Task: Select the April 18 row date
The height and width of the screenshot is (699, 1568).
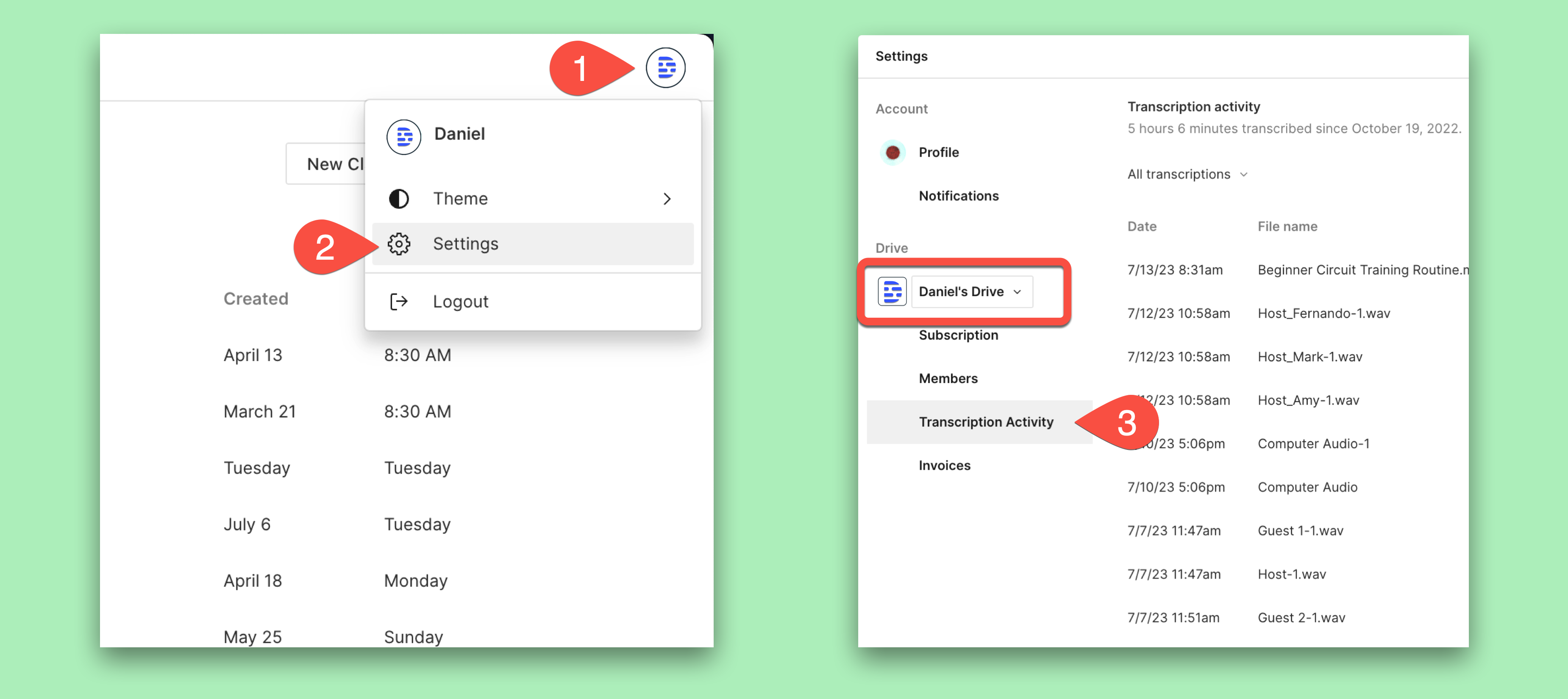Action: coord(253,581)
